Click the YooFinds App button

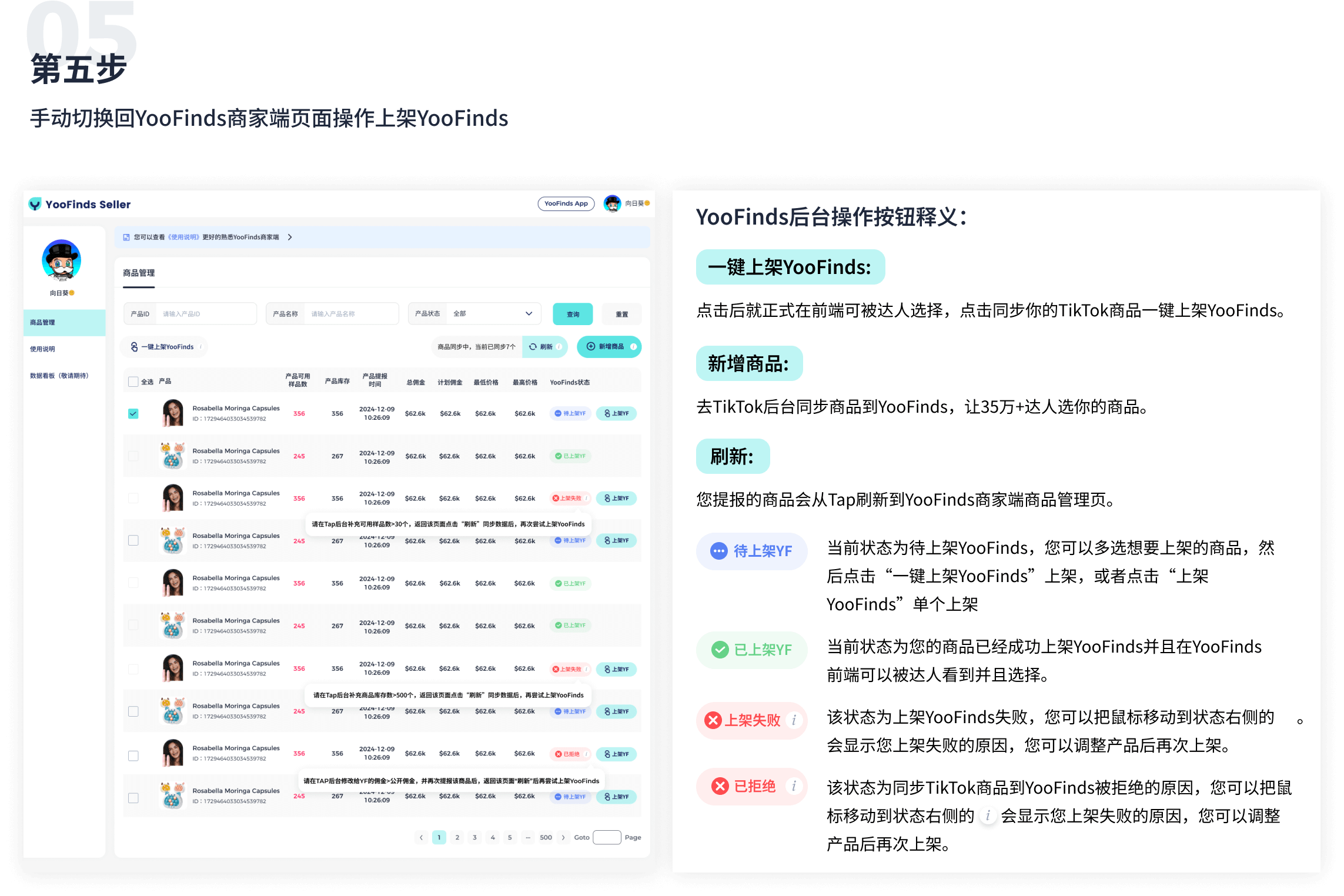[x=566, y=203]
